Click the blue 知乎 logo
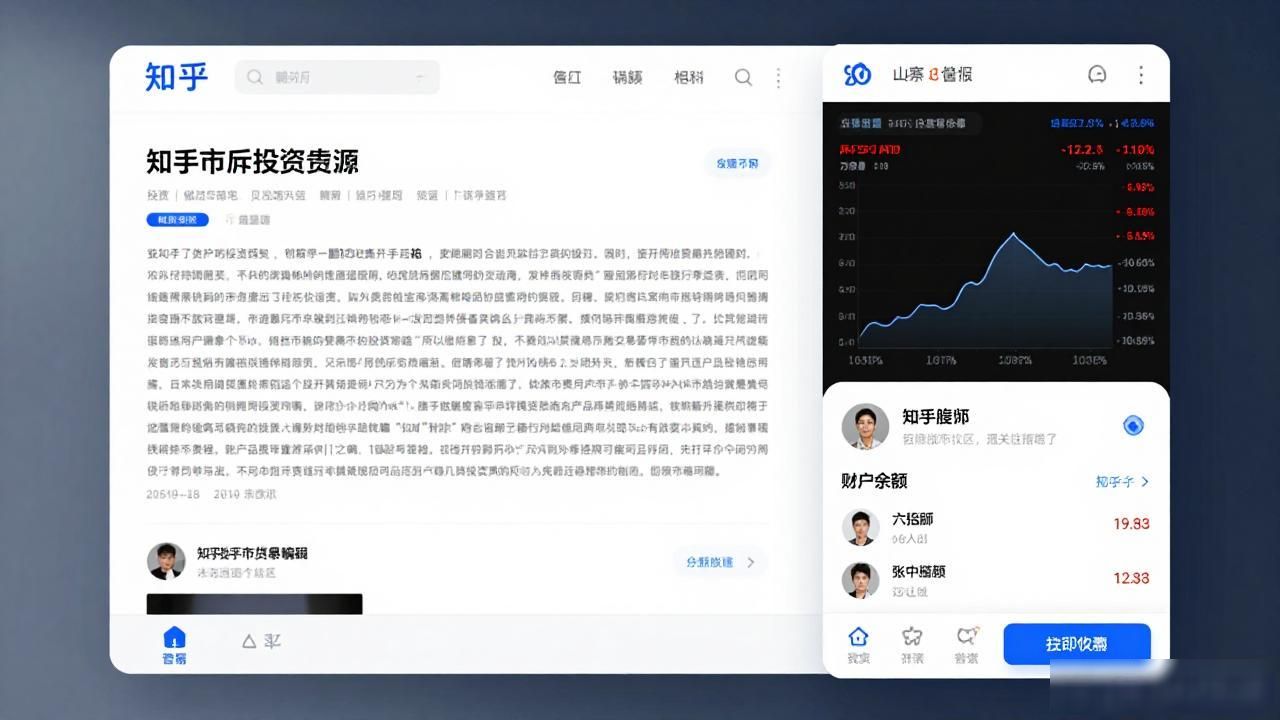This screenshot has height=720, width=1280. [176, 76]
